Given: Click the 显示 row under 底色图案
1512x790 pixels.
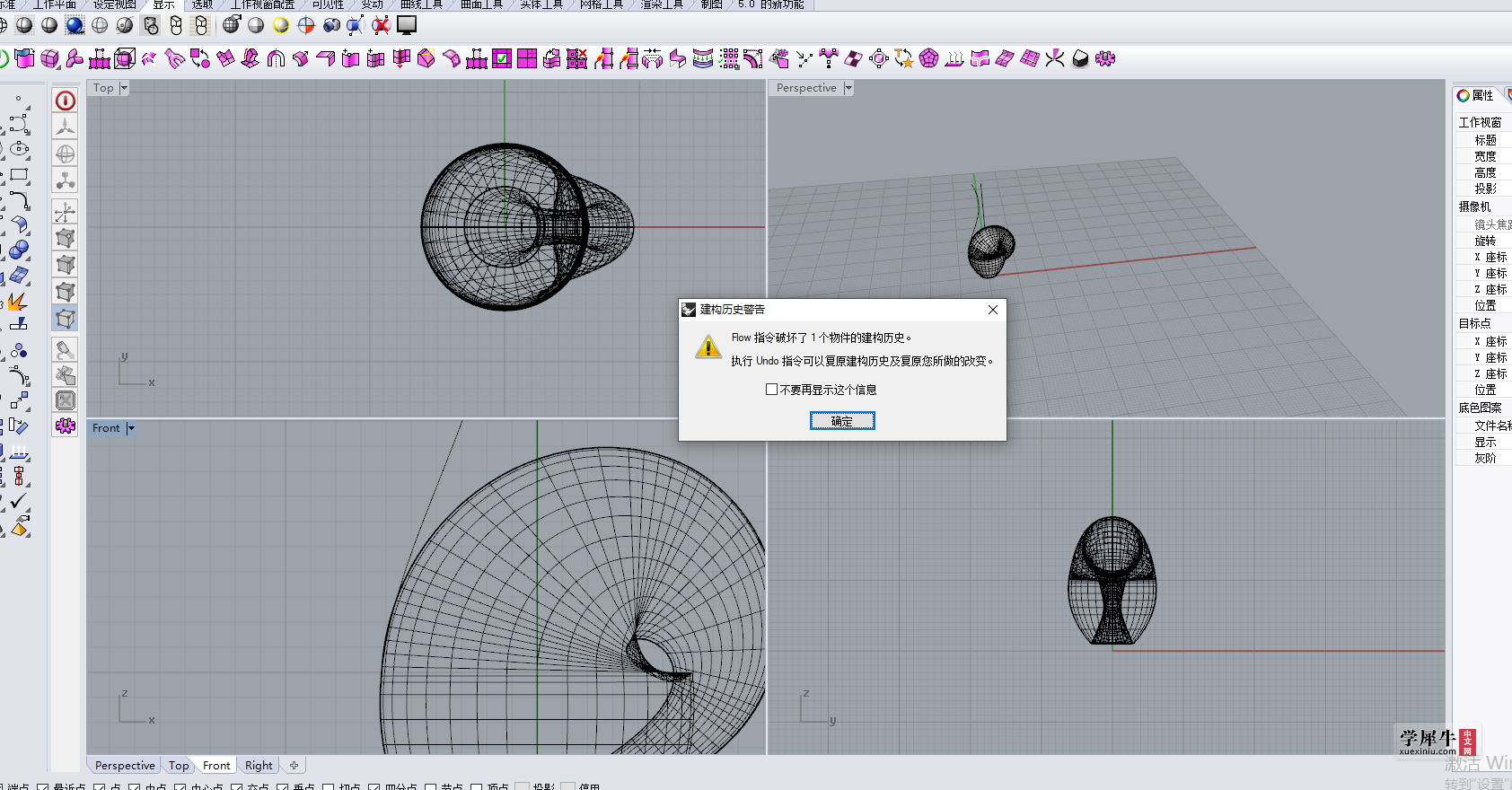Looking at the screenshot, I should click(1485, 442).
